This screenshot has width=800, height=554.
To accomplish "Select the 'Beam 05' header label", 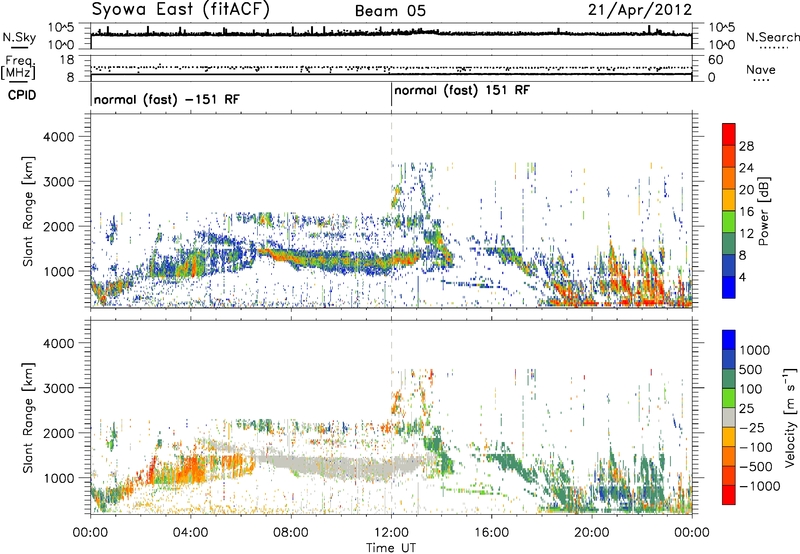I will point(390,11).
